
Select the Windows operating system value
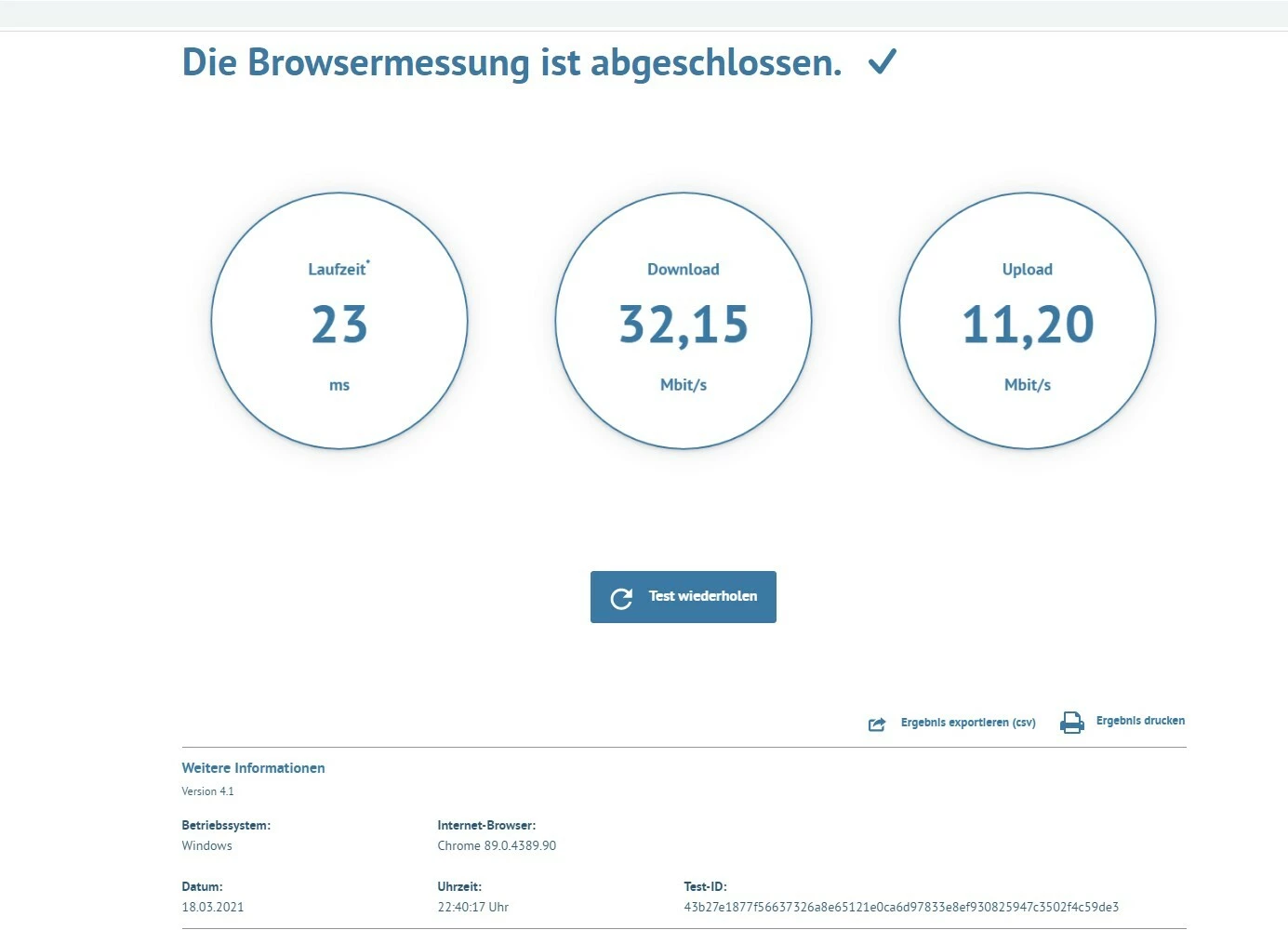[207, 846]
